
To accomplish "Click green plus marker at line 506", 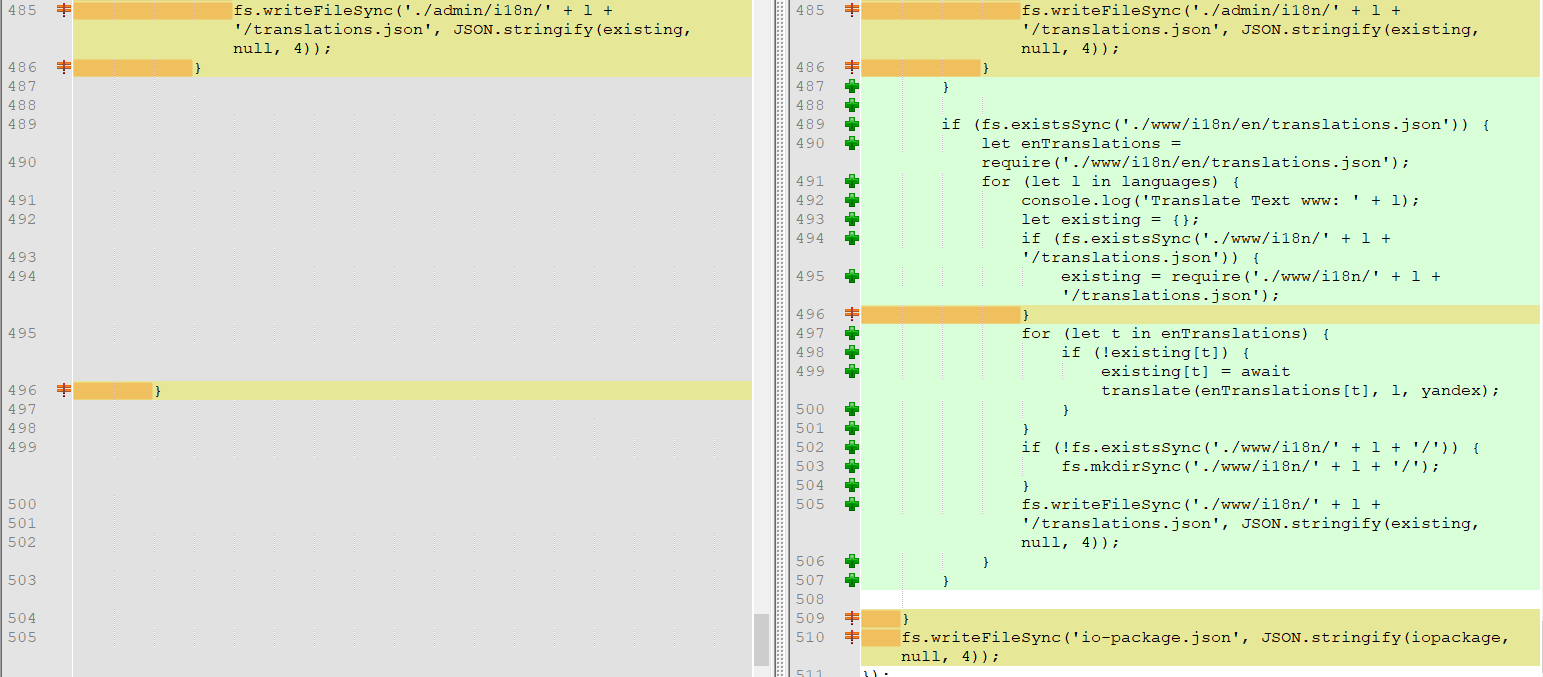I will click(852, 561).
